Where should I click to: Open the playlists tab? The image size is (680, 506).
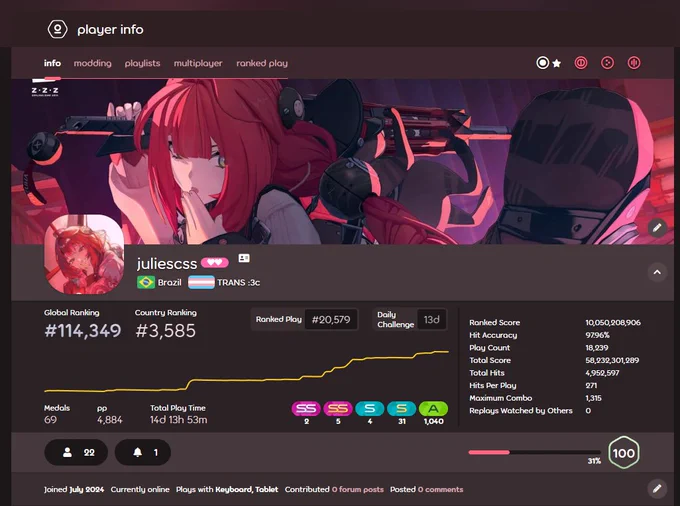click(x=142, y=63)
